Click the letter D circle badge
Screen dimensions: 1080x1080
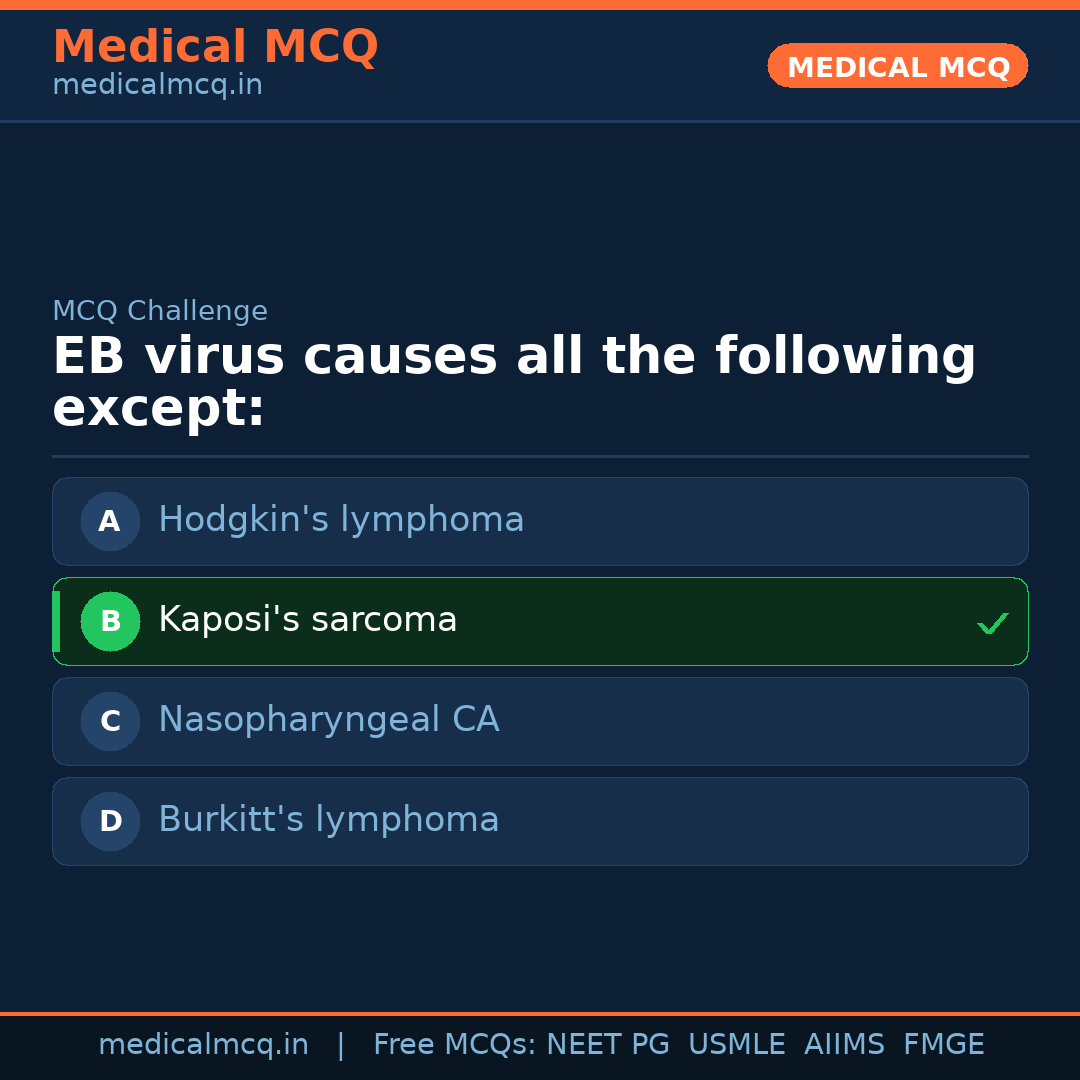(110, 821)
